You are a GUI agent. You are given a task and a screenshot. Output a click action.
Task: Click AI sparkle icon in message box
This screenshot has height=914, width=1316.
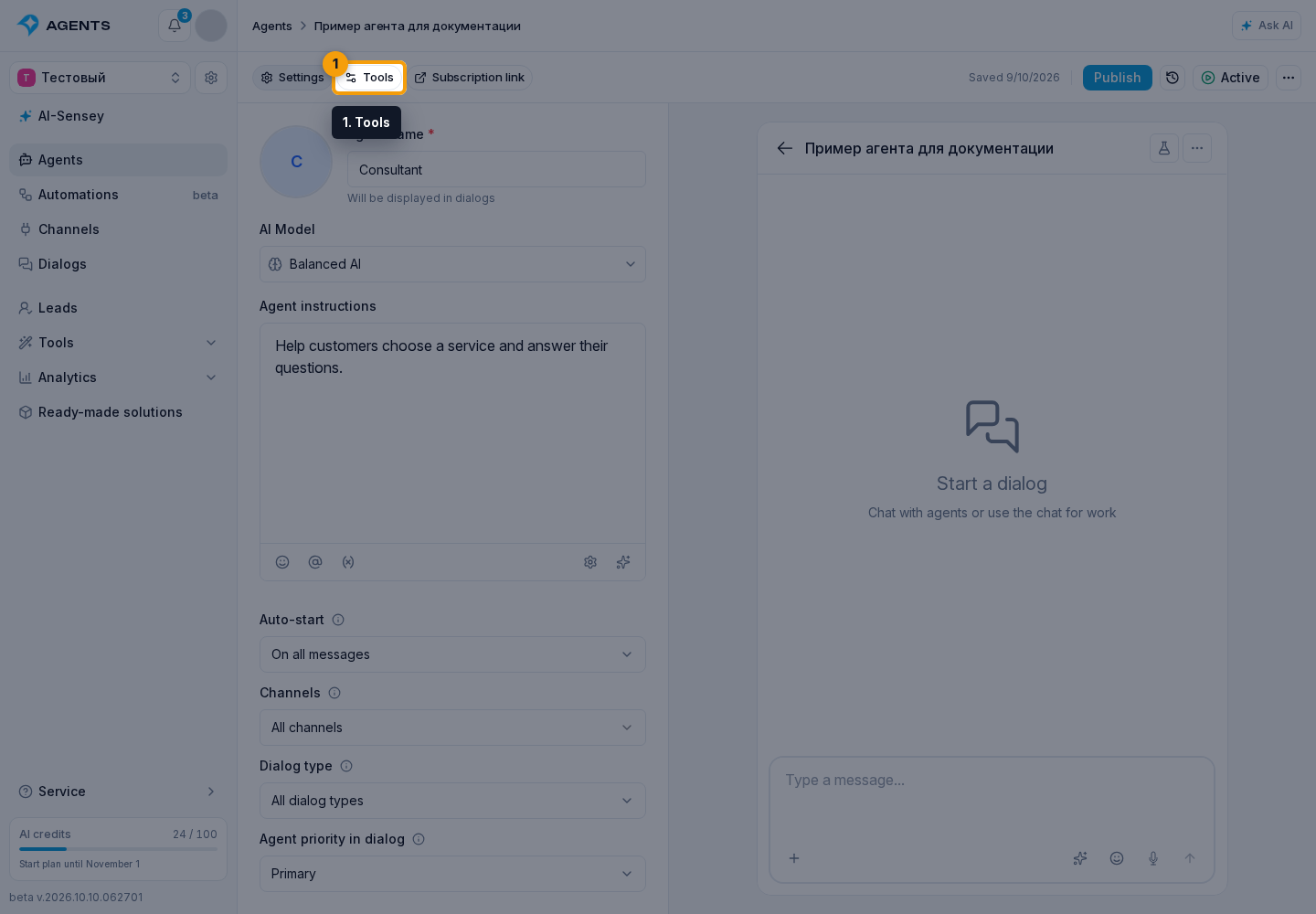click(x=1080, y=858)
